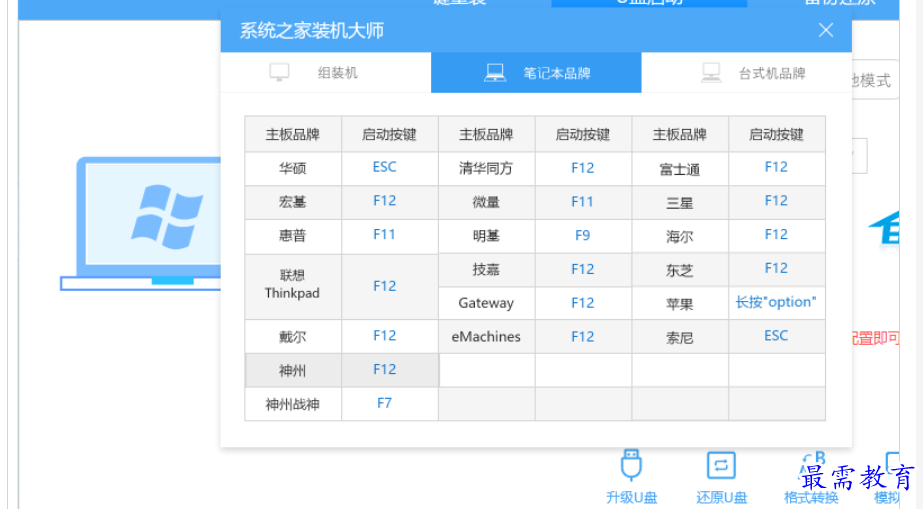923x509 pixels.
Task: Select the 东芝 brand cell
Action: (x=679, y=270)
